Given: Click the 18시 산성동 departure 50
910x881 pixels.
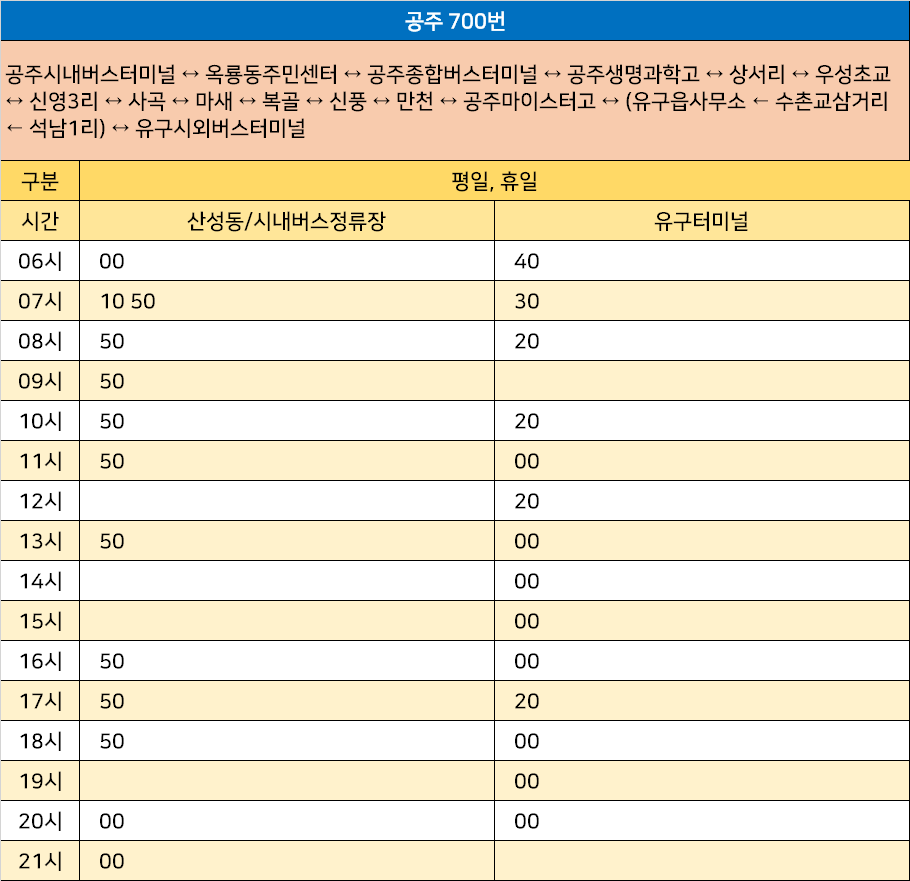Looking at the screenshot, I should [x=111, y=742].
